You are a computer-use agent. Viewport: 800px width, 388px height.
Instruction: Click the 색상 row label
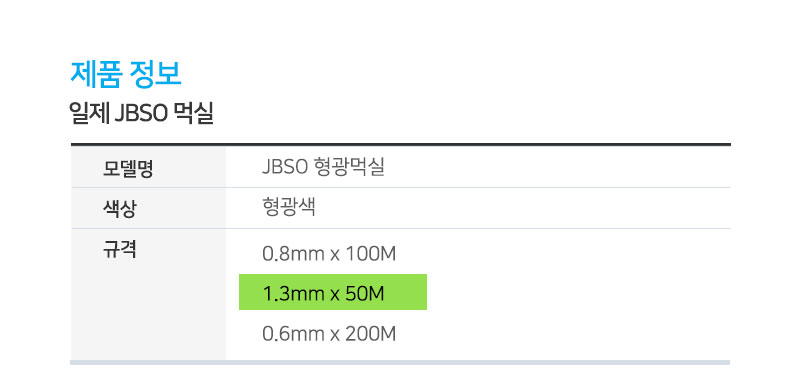[119, 209]
